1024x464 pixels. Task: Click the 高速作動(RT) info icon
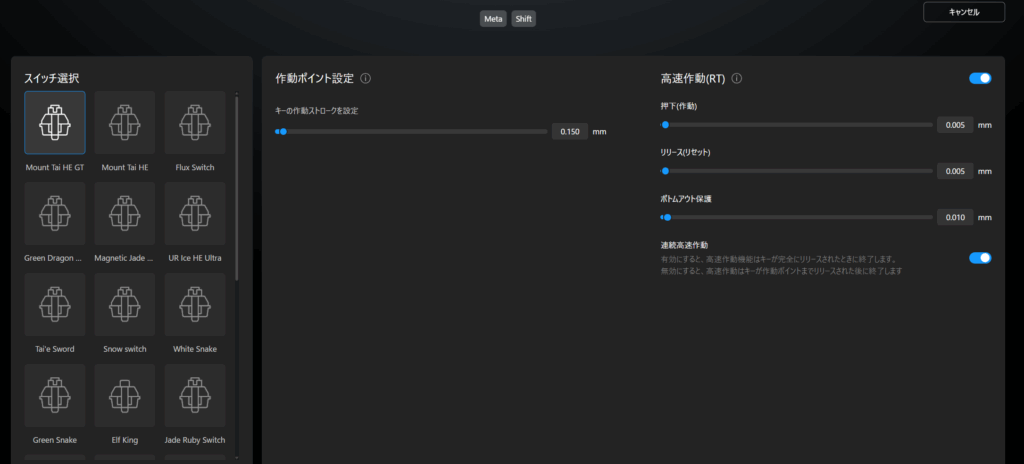click(x=737, y=78)
